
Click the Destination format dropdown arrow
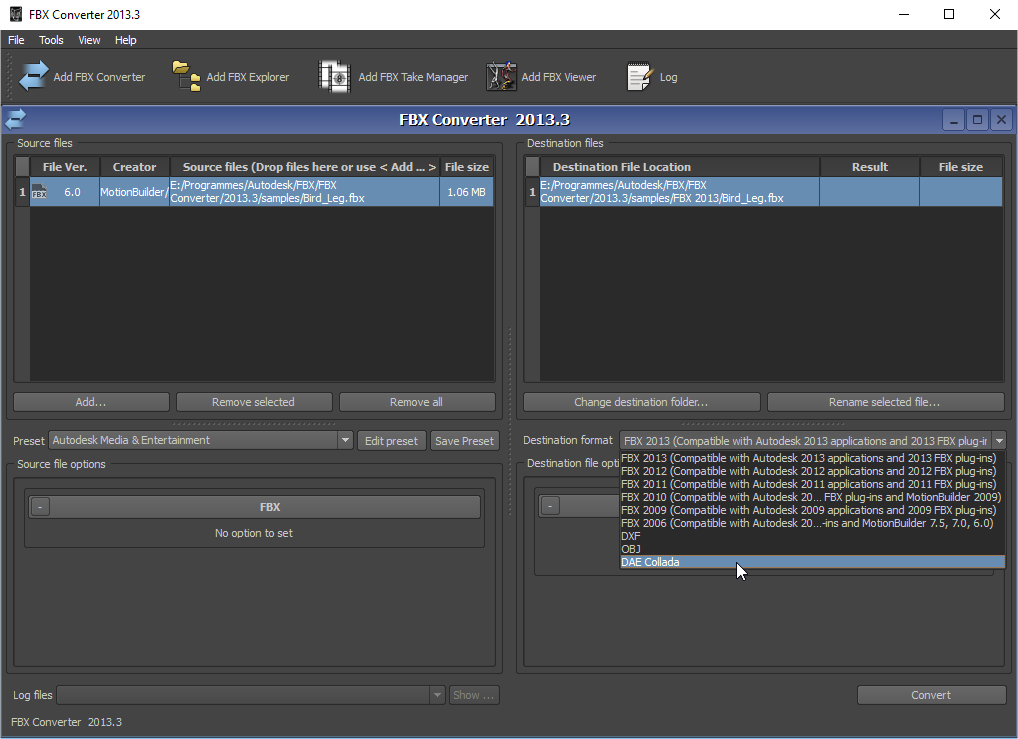pyautogui.click(x=999, y=441)
